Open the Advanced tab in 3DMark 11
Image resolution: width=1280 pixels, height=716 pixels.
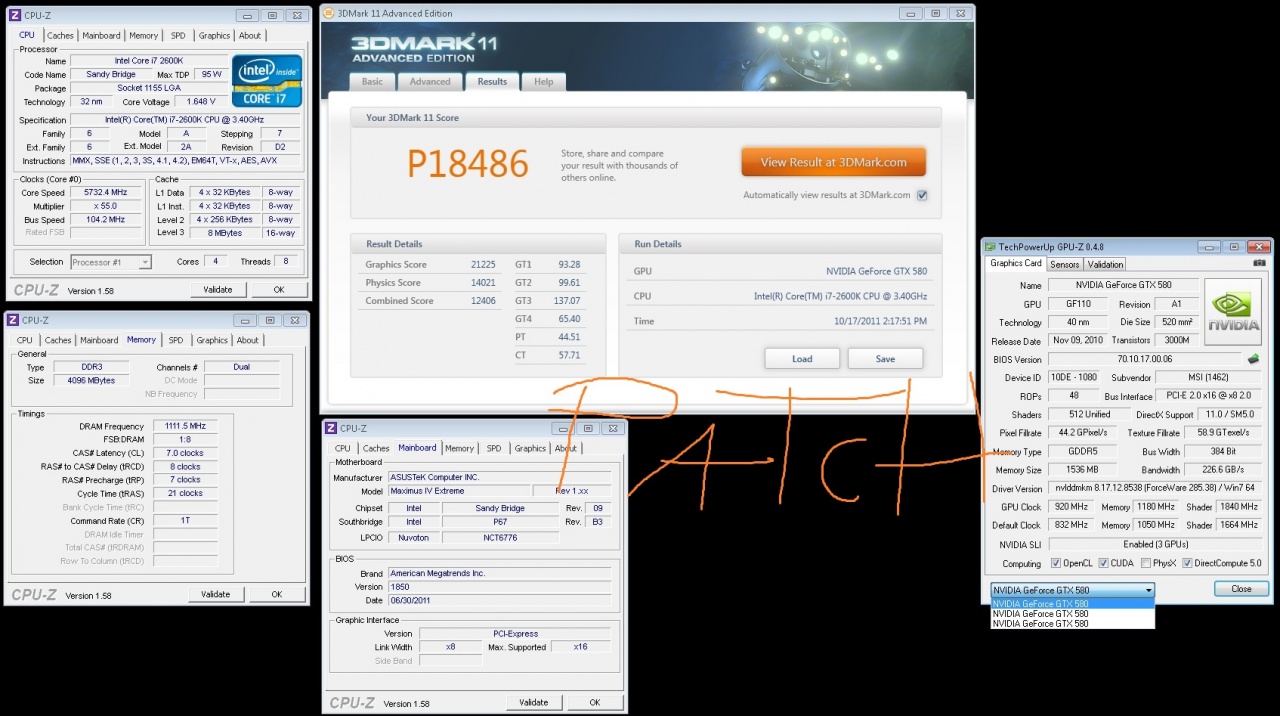(430, 82)
